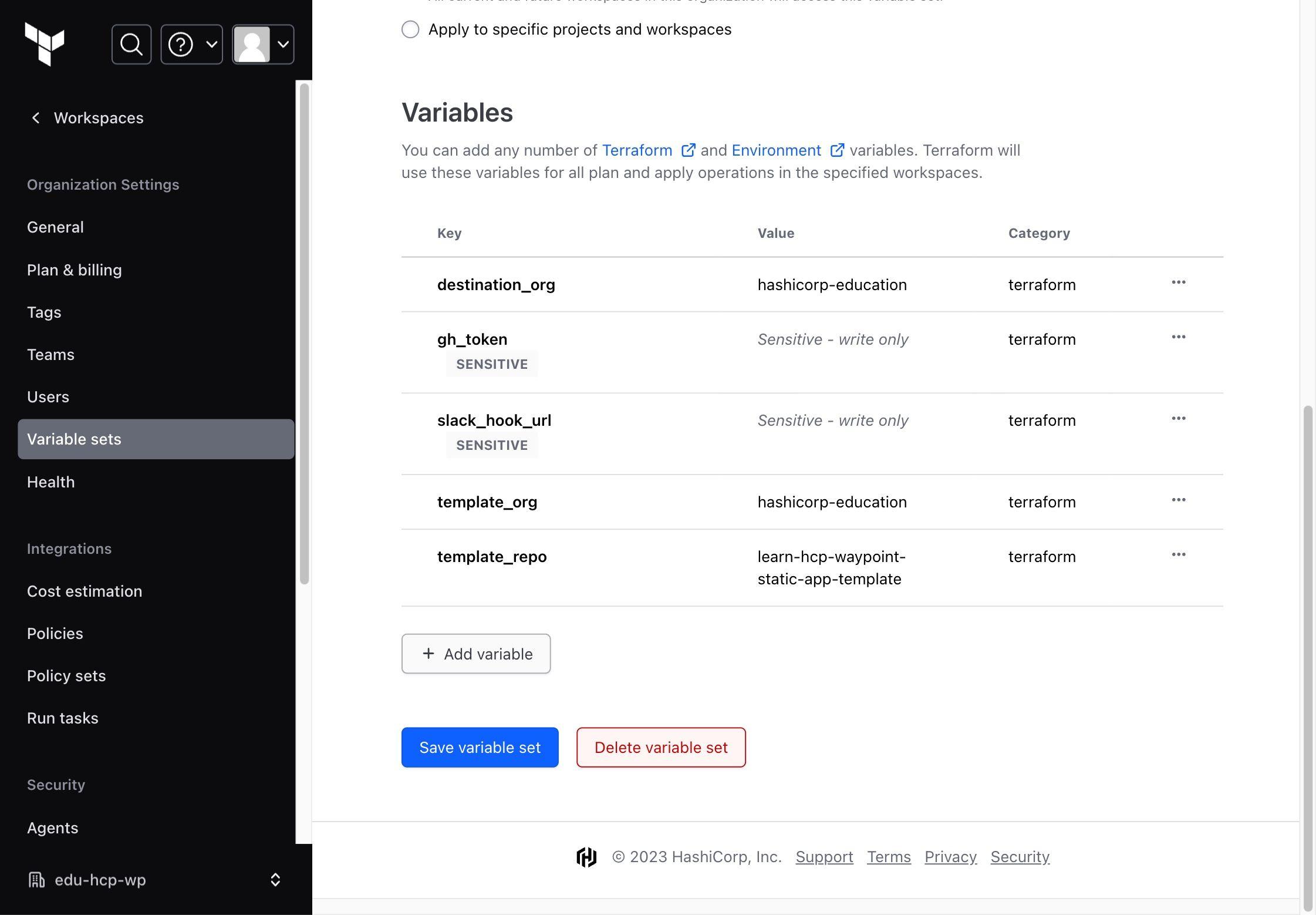Open actions menu for destination_org row
The width and height of the screenshot is (1316, 915).
pyautogui.click(x=1179, y=282)
